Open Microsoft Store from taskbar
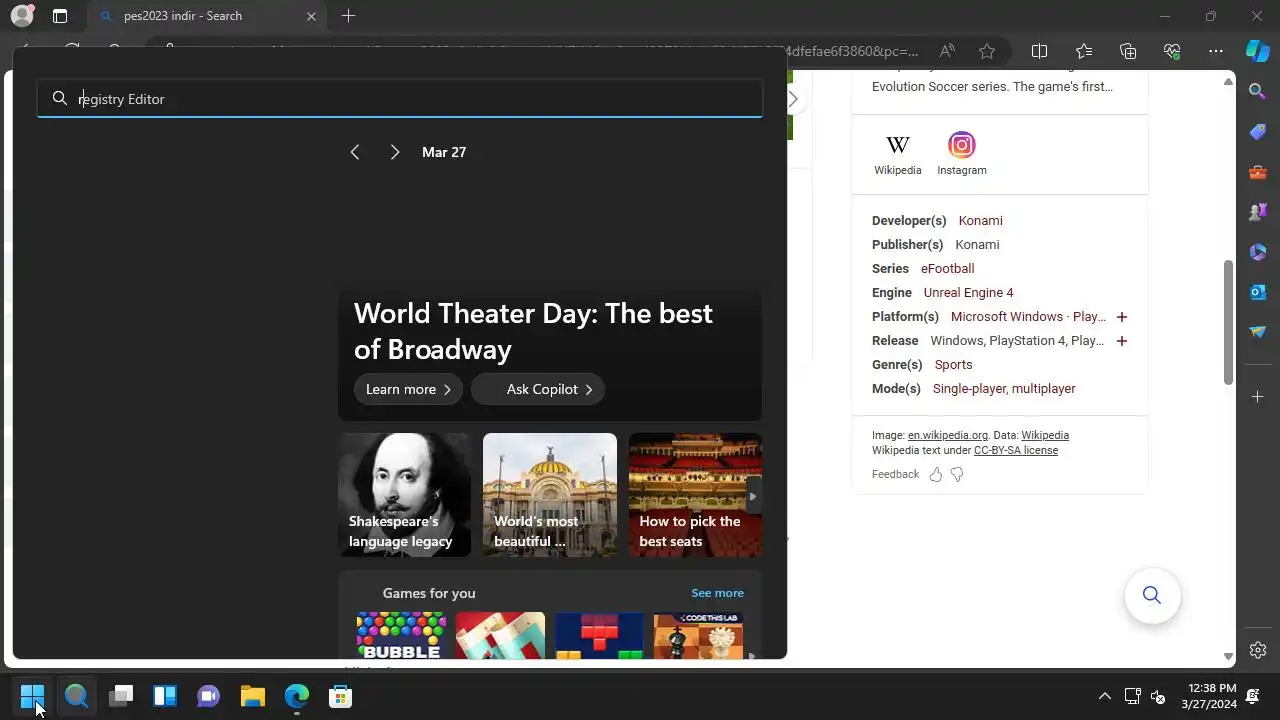 (341, 695)
